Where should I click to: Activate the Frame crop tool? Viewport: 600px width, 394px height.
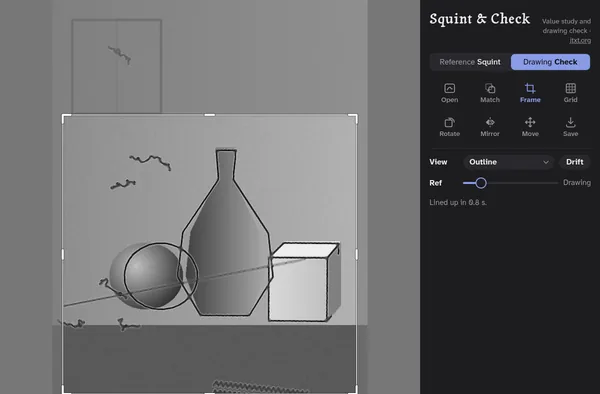(530, 93)
